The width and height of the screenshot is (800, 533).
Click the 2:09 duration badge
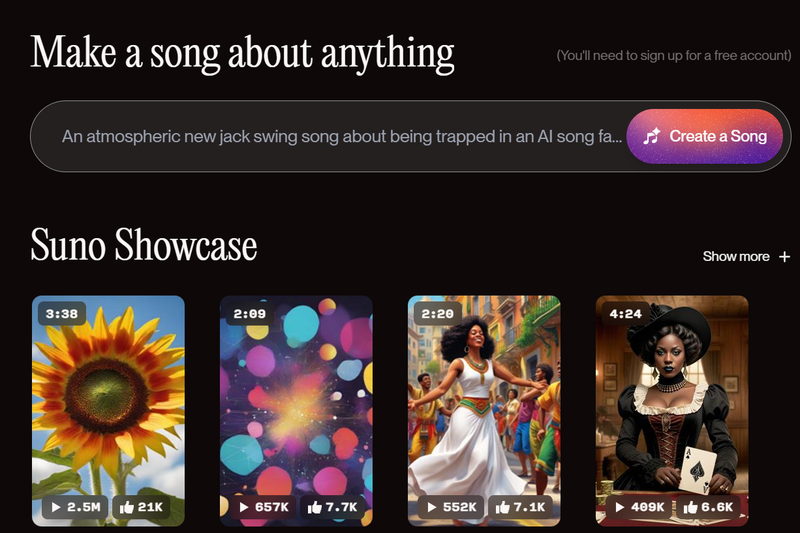249,314
